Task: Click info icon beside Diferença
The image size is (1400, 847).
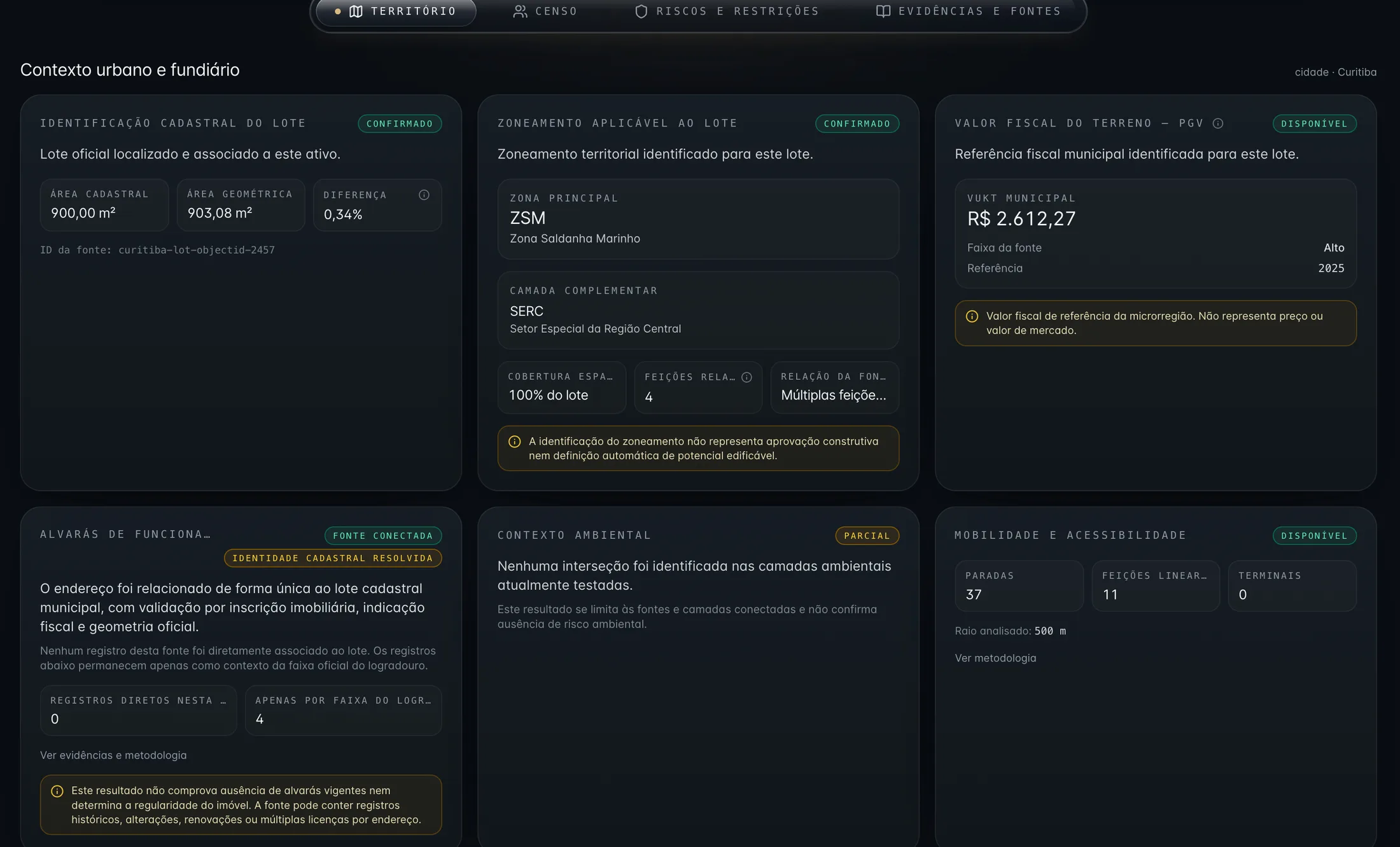Action: 424,195
